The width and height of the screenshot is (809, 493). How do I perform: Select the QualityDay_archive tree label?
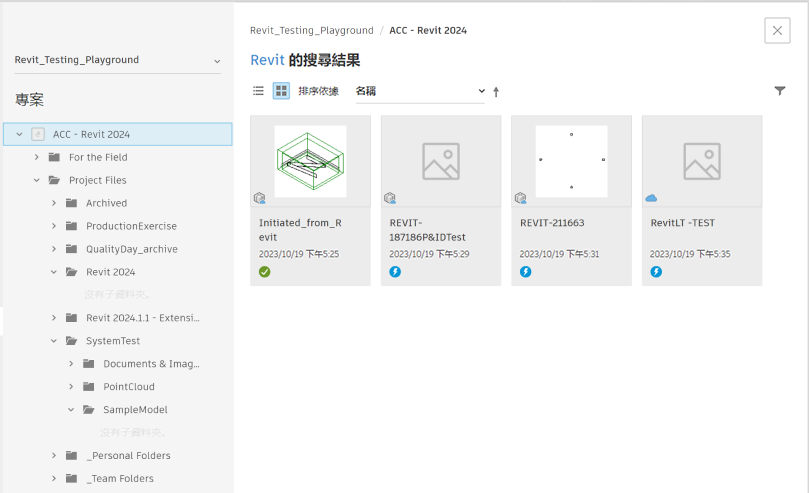click(132, 249)
